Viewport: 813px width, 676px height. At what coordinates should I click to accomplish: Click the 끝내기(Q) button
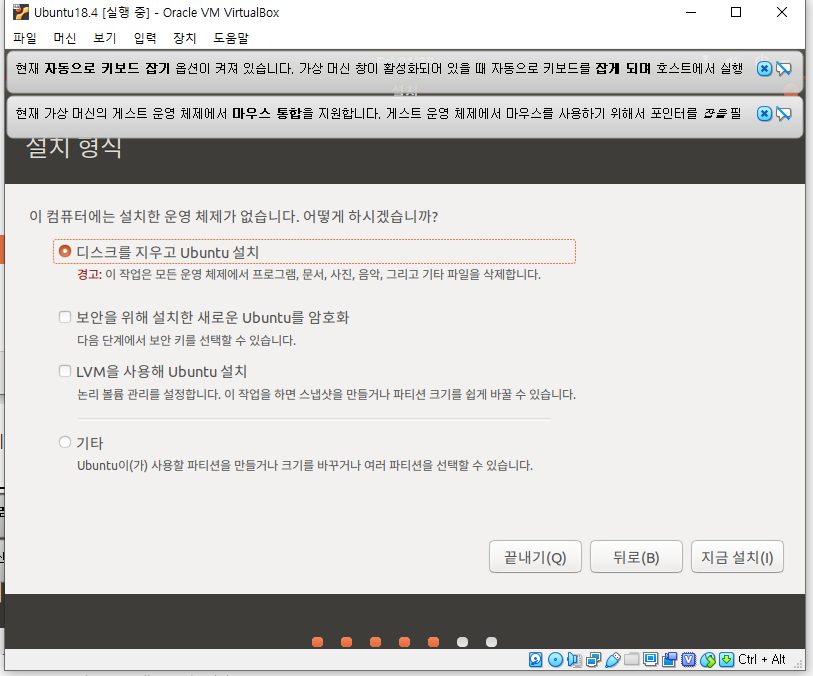tap(535, 557)
